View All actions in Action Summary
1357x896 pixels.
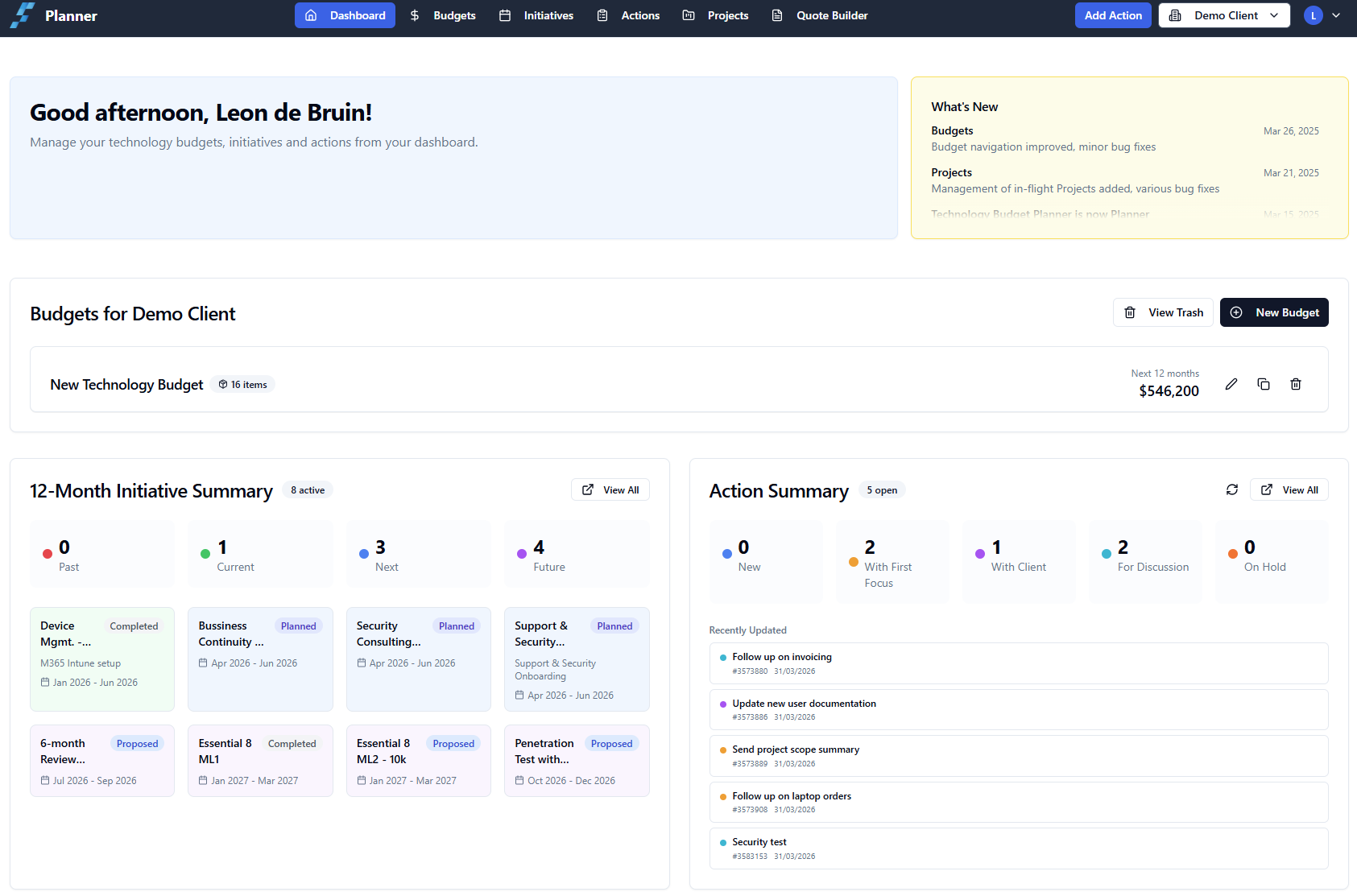[x=1289, y=489]
